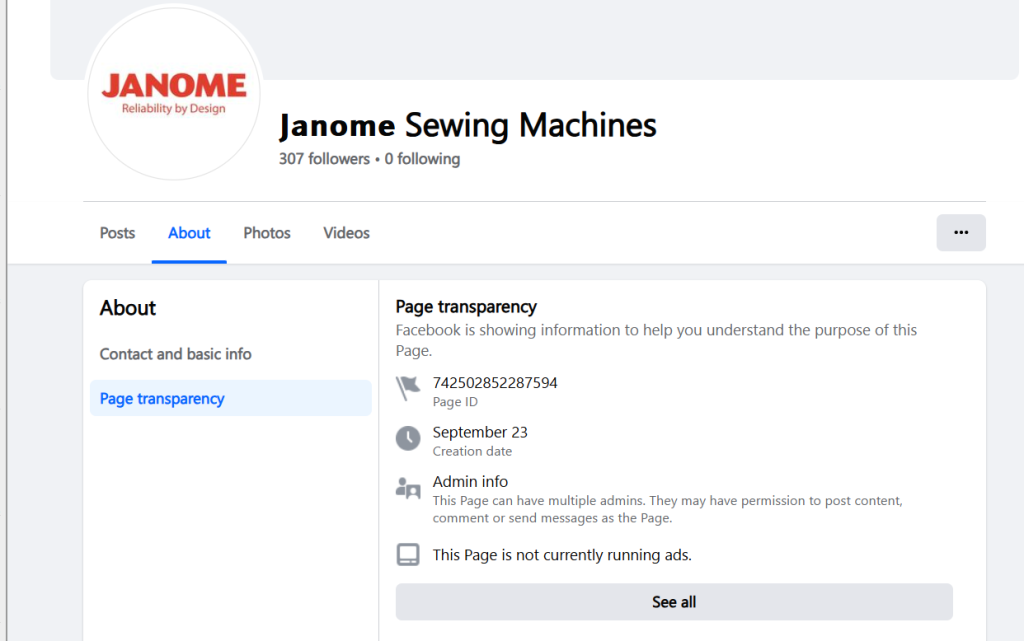Click the Page ID number 742502852287594

(x=495, y=382)
